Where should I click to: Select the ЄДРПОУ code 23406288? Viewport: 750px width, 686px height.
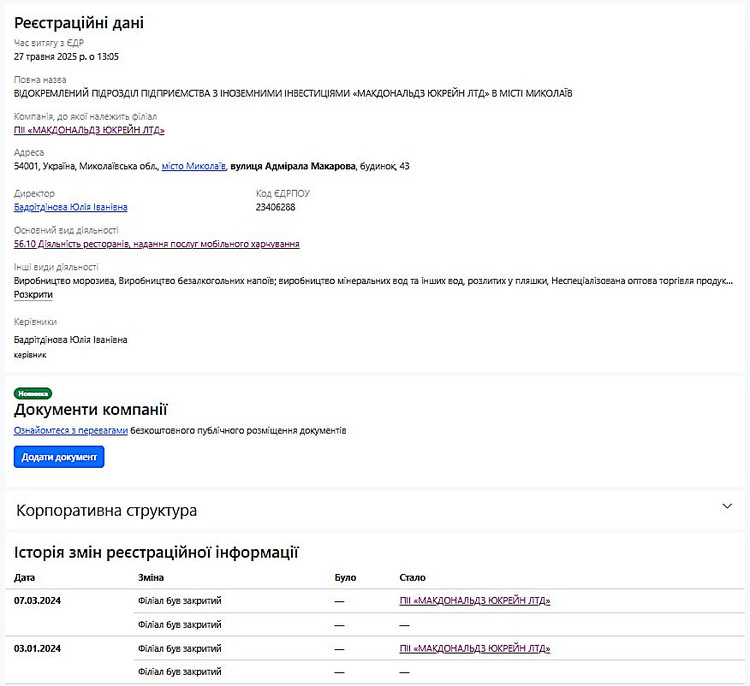276,207
